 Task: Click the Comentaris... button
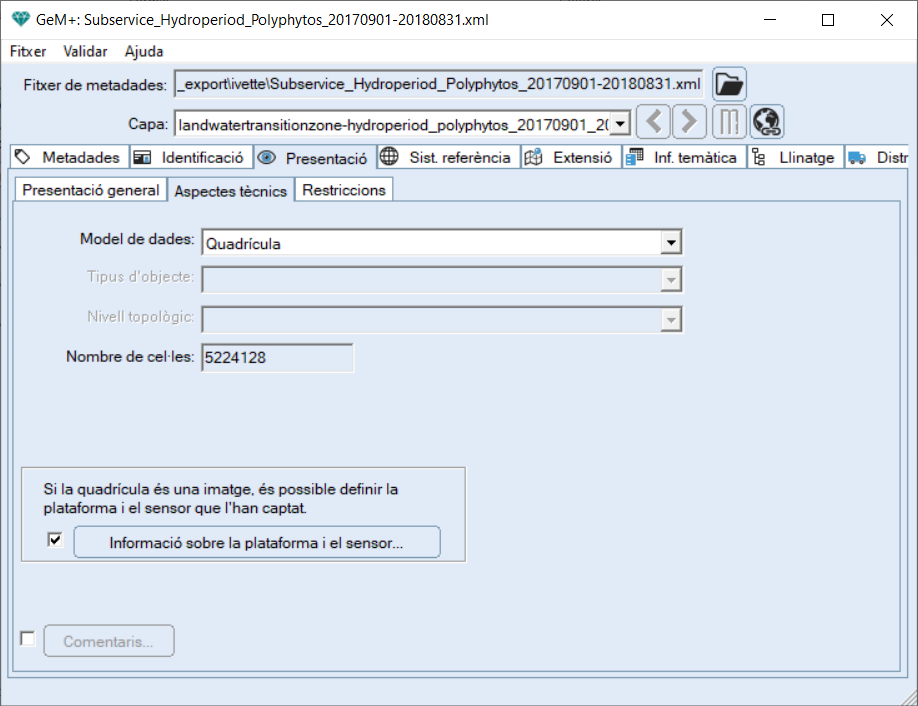pos(108,641)
